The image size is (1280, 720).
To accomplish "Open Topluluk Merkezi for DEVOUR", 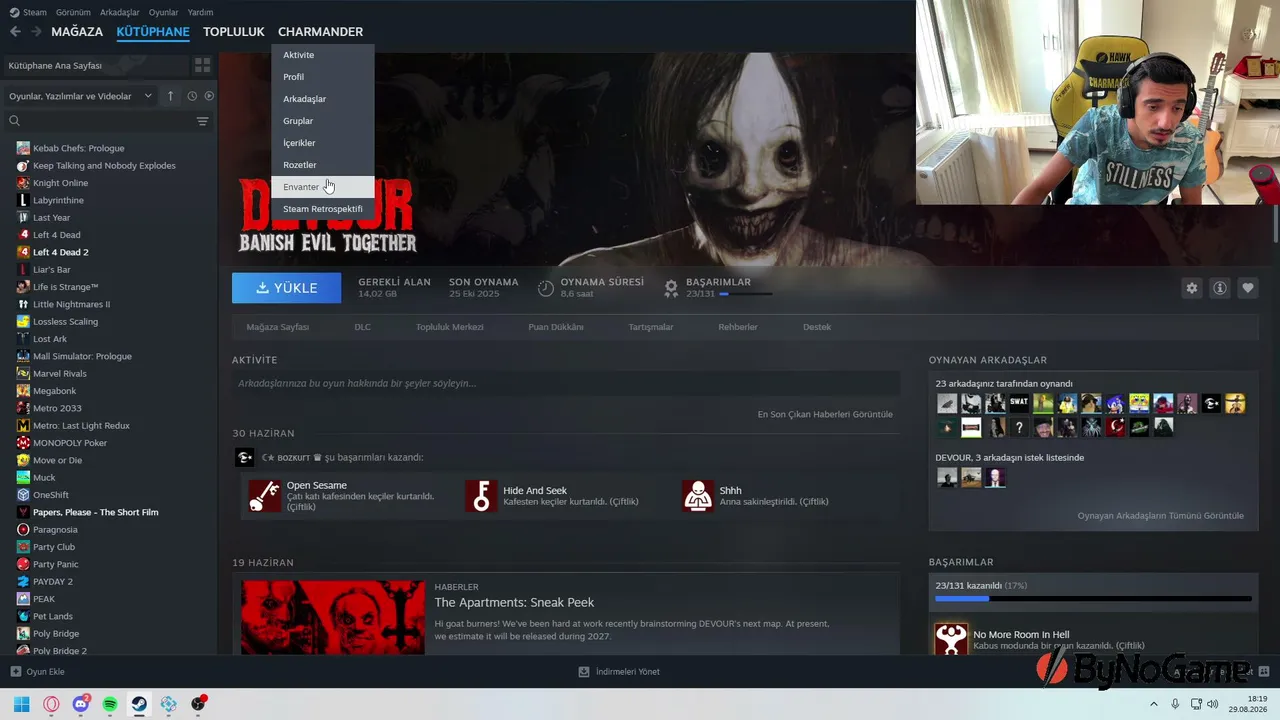I will click(449, 327).
